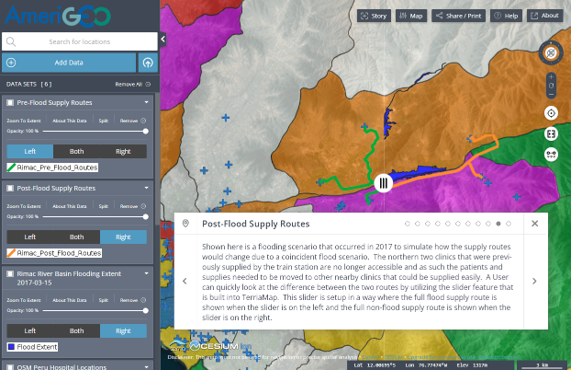Go to next story slide arrow
Image resolution: width=571 pixels, height=370 pixels.
(x=534, y=281)
